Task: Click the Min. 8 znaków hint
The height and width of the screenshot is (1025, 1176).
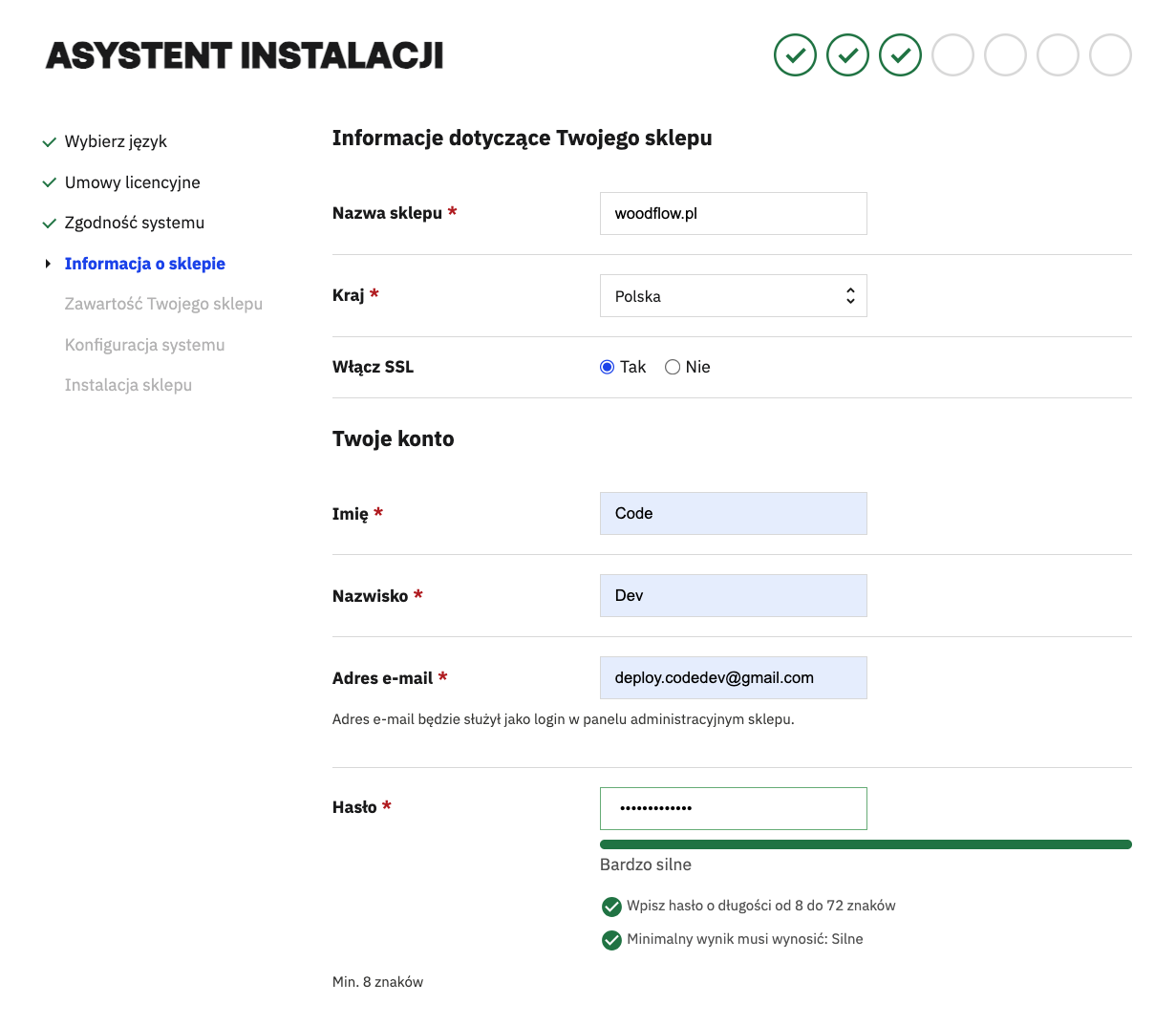Action: tap(377, 982)
